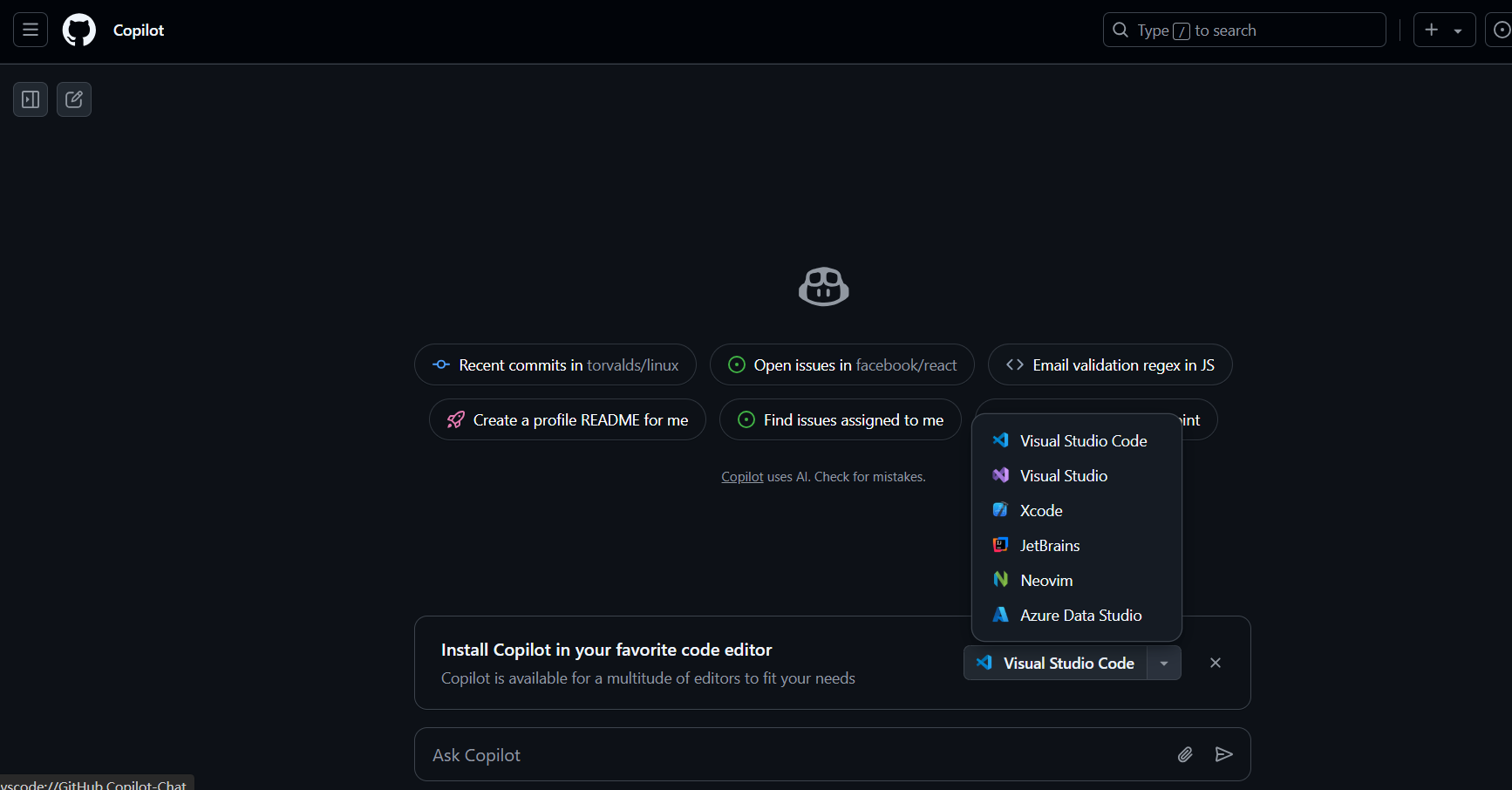Image resolution: width=1512 pixels, height=790 pixels.
Task: Click the Ask Copilot input box
Action: [x=833, y=754]
